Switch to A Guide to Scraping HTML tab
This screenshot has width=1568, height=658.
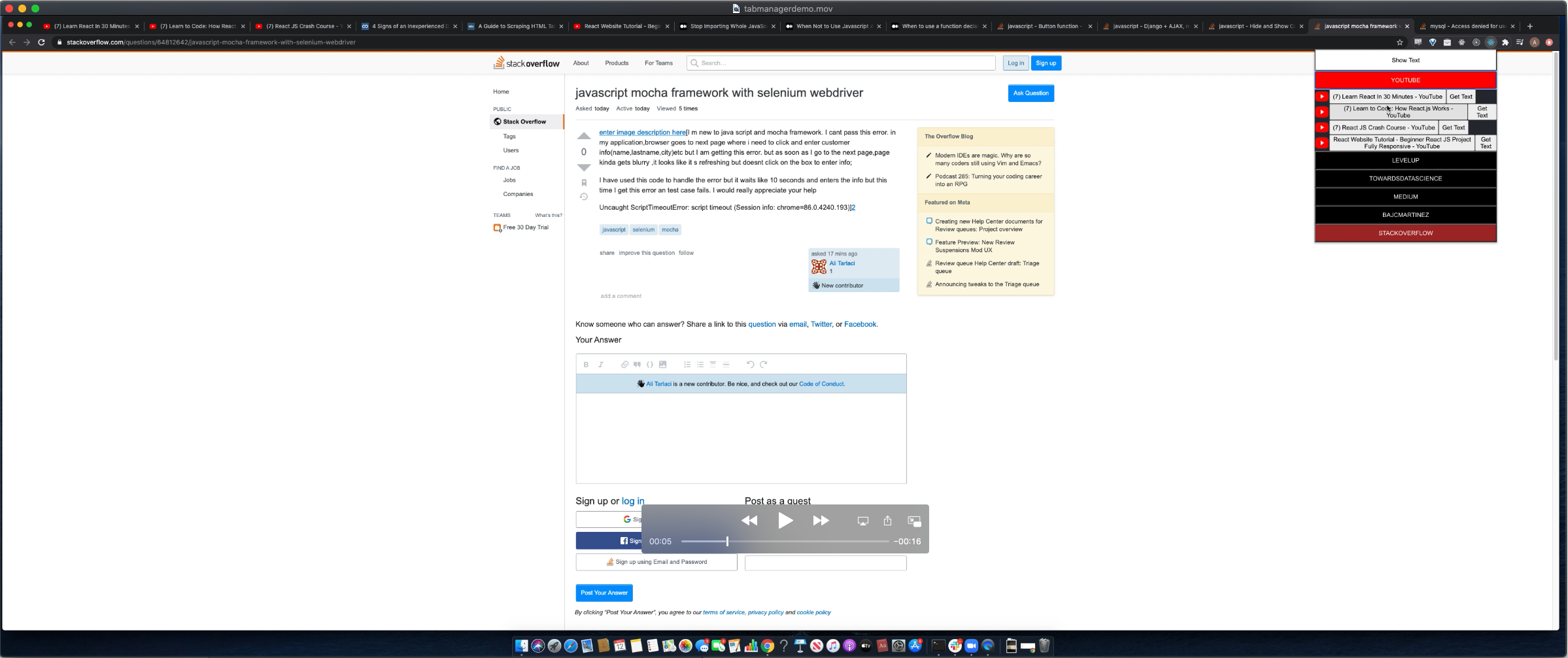click(x=515, y=26)
